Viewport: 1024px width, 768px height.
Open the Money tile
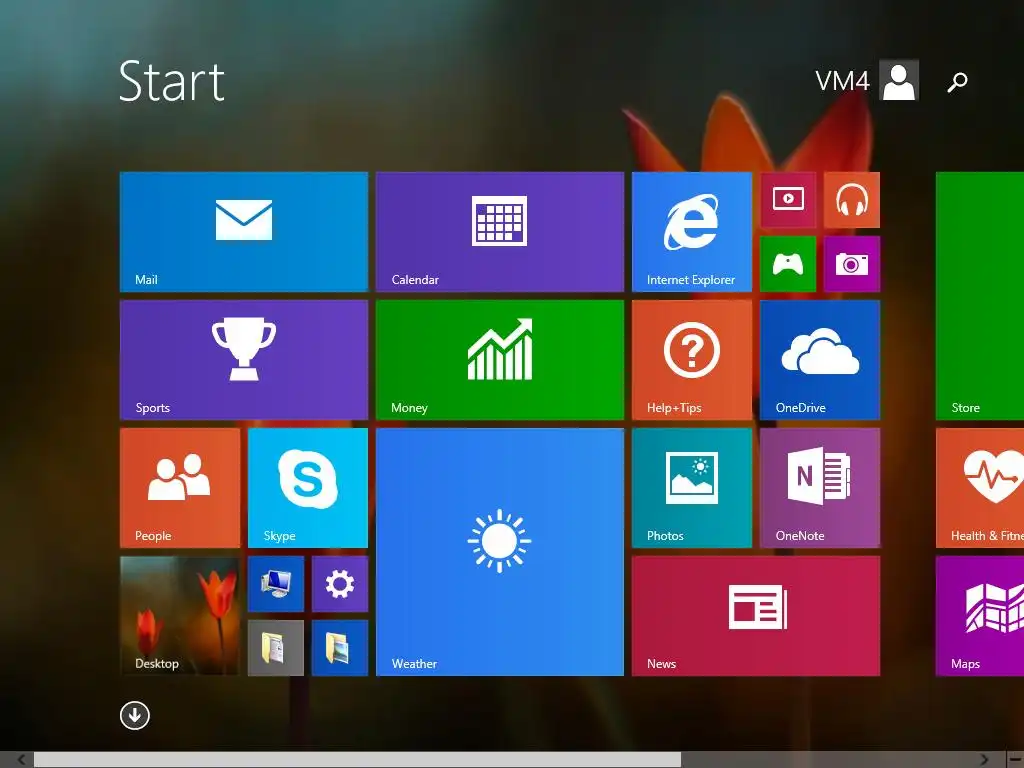500,360
